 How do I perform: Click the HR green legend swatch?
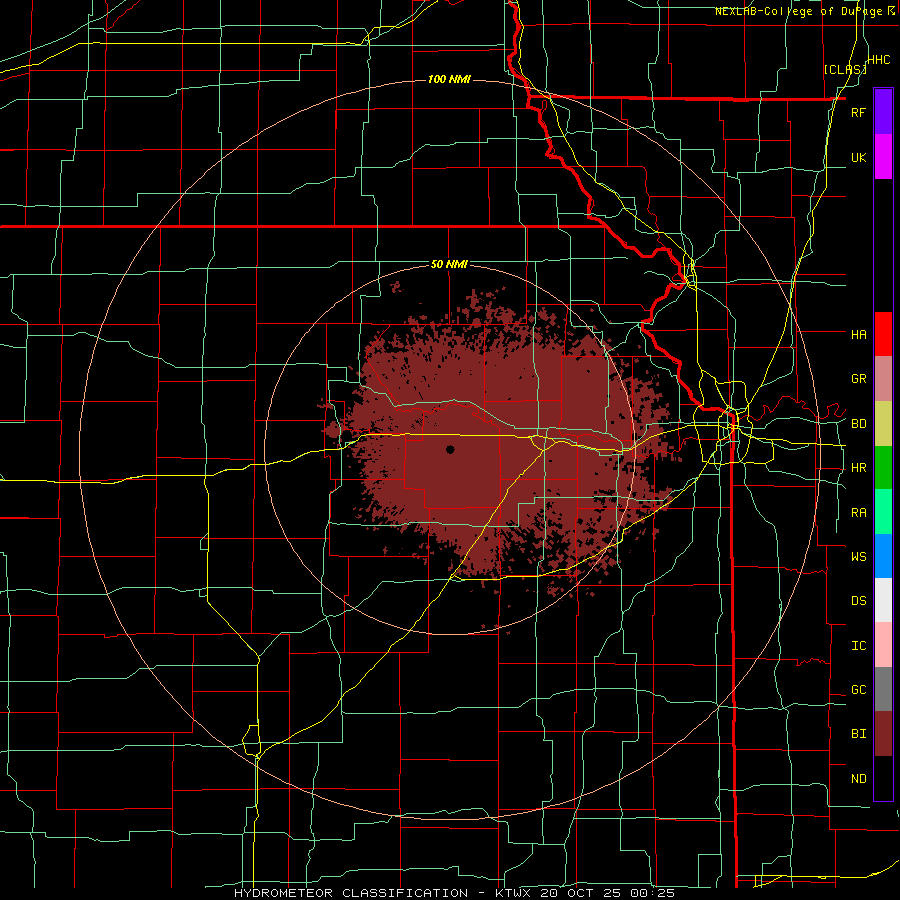(x=883, y=468)
